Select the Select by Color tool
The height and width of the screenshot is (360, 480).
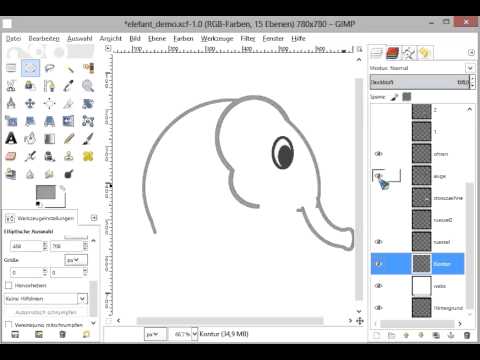88,68
